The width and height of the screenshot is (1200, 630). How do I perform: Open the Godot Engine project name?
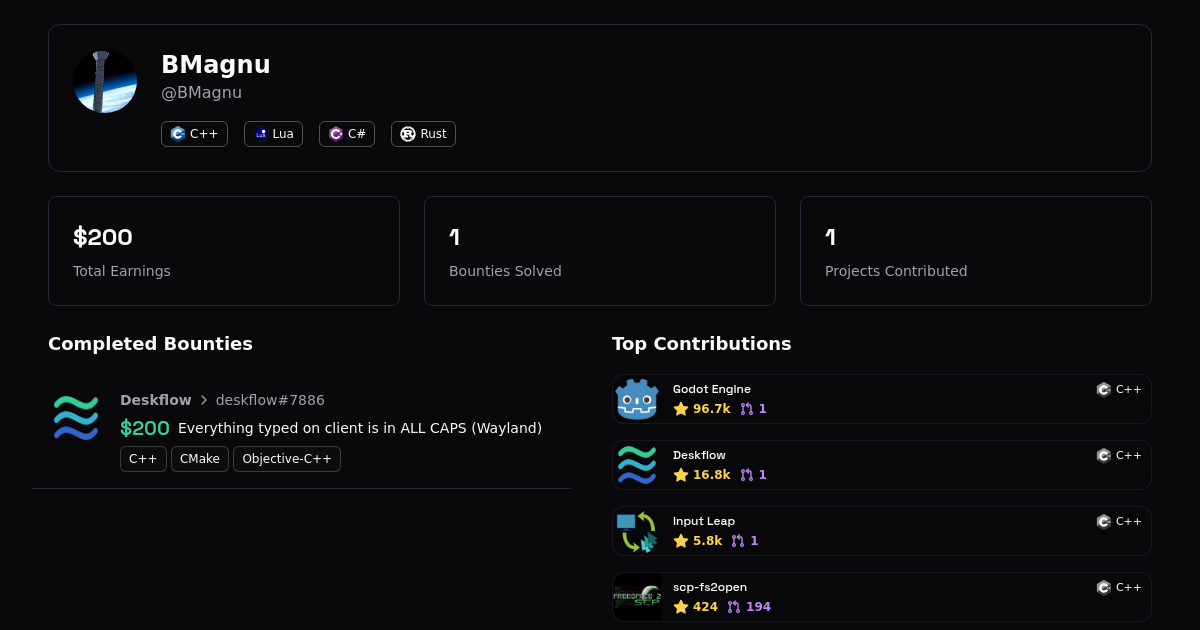pyautogui.click(x=711, y=389)
